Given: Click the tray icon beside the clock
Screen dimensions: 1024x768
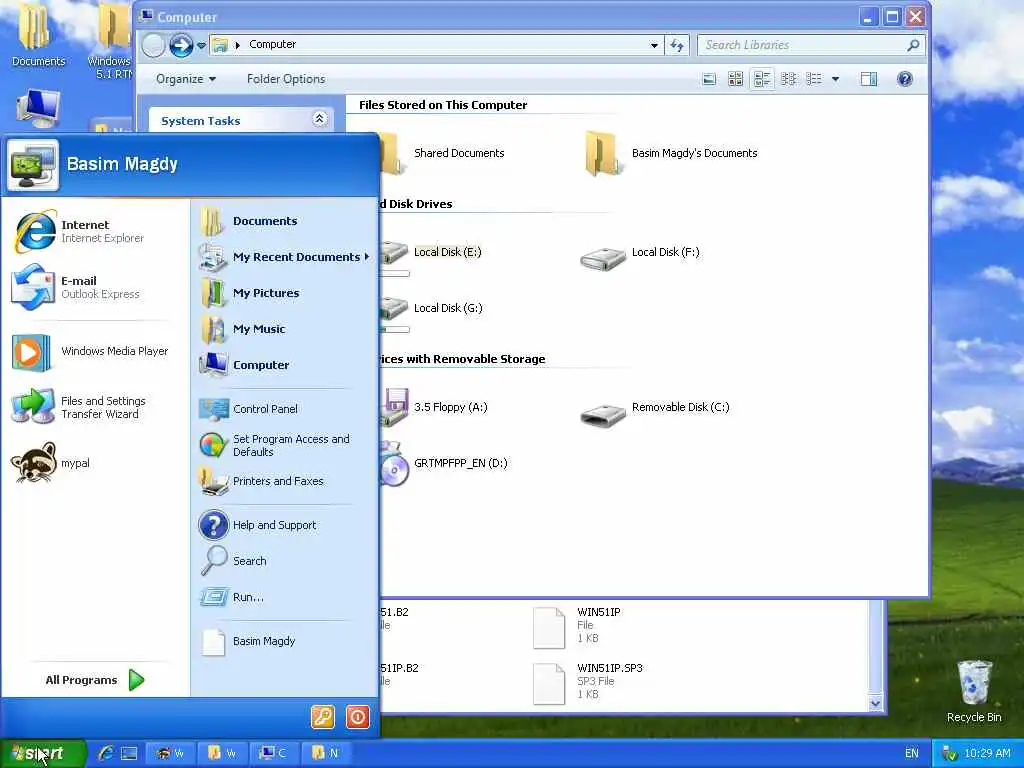Looking at the screenshot, I should [950, 754].
